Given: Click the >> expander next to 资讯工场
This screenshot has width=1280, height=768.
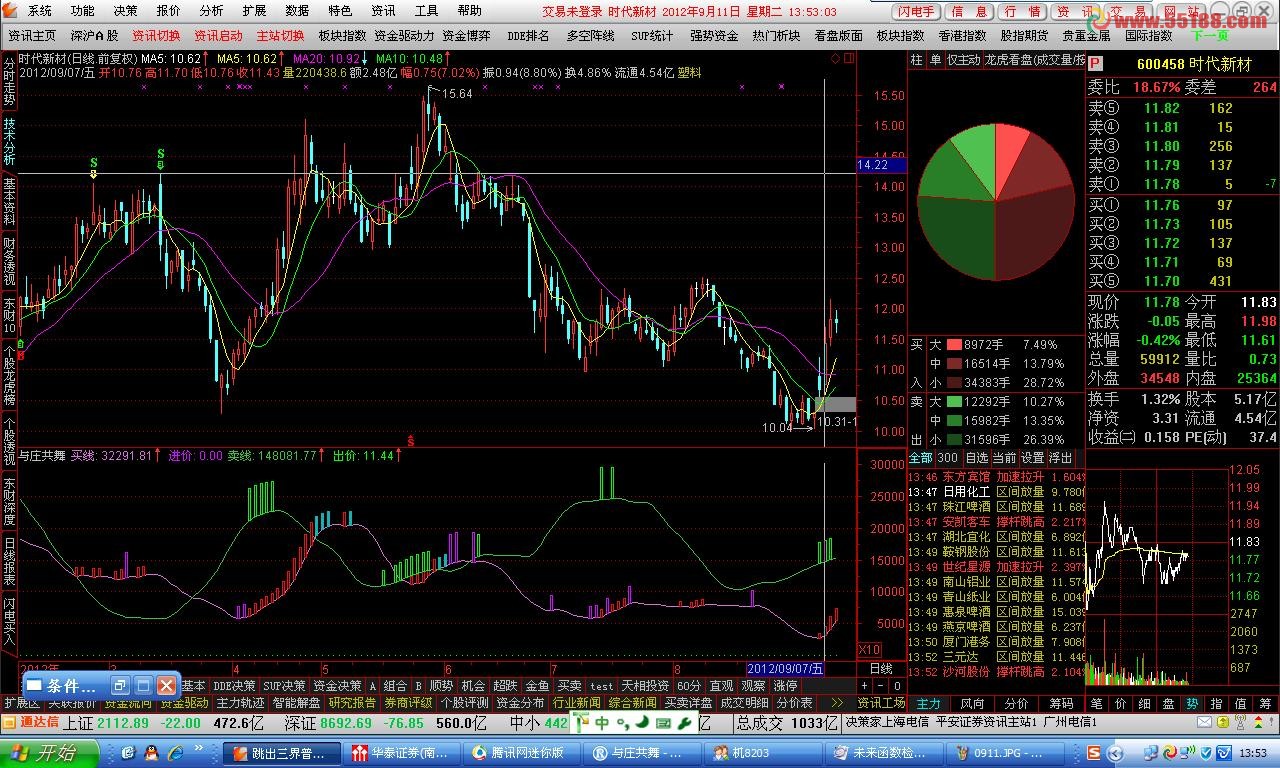Looking at the screenshot, I should 837,703.
